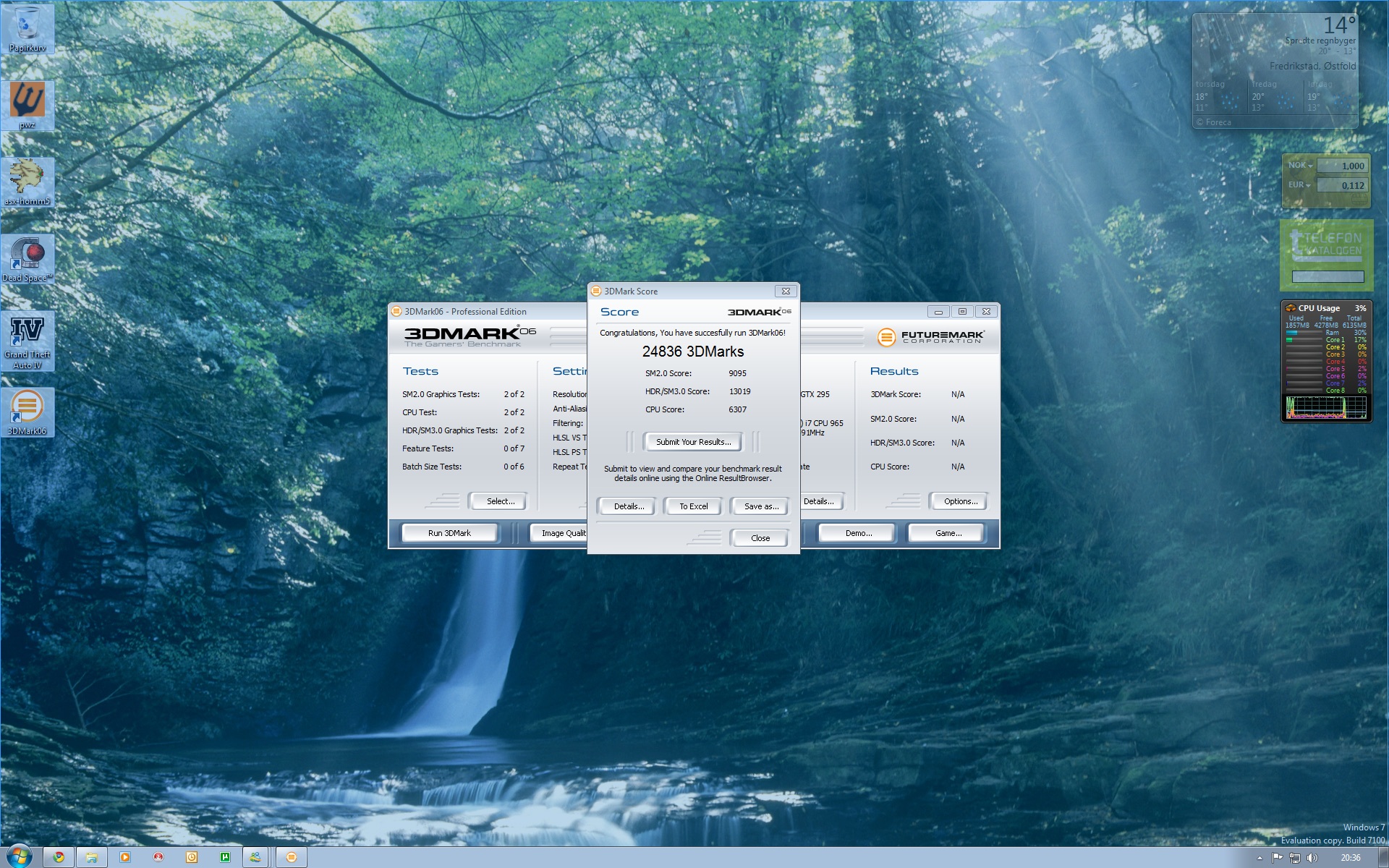This screenshot has height=868, width=1389.
Task: Click the Score dialog title-bar X
Action: coord(786,292)
